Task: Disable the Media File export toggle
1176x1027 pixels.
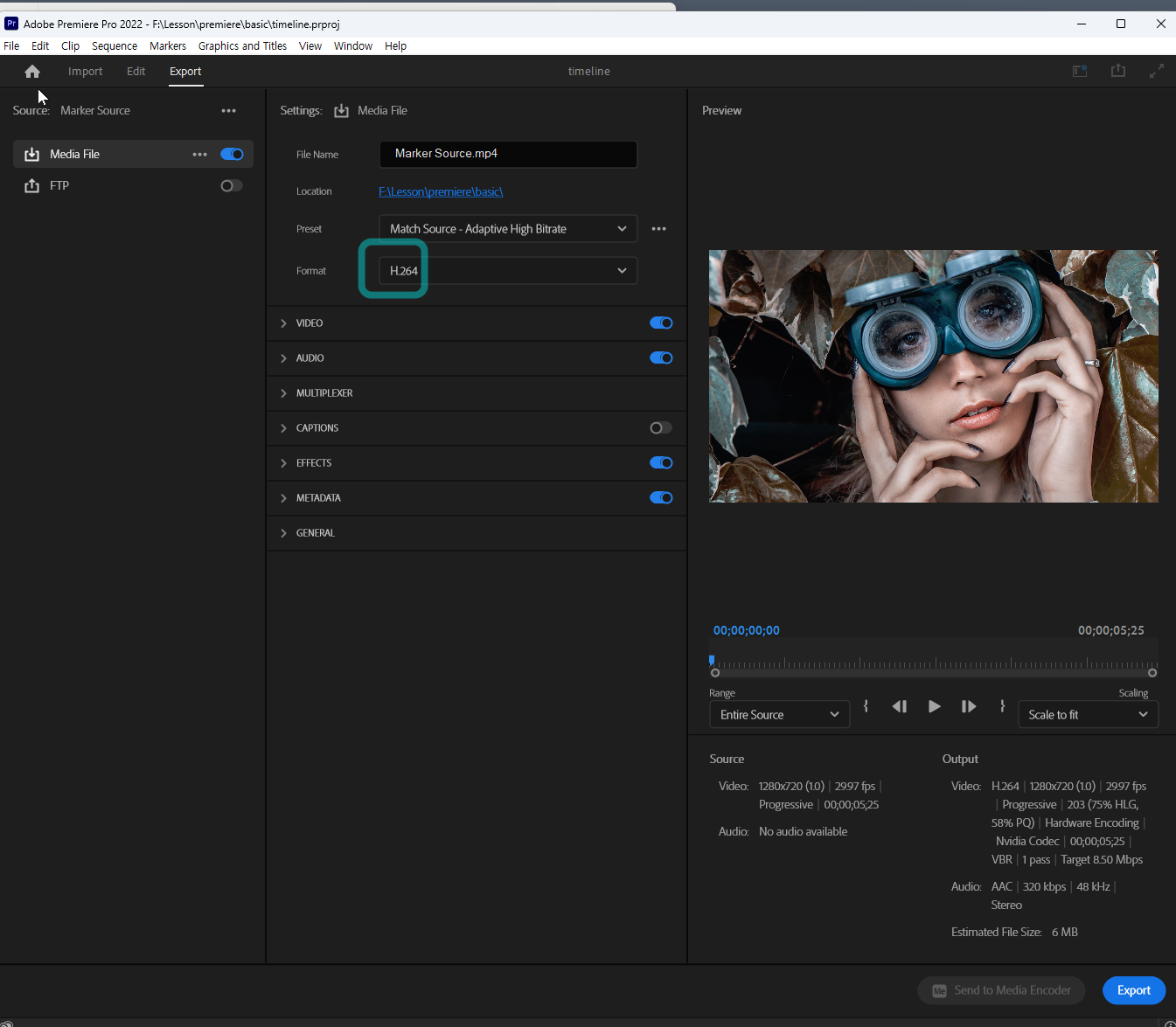Action: pos(232,155)
